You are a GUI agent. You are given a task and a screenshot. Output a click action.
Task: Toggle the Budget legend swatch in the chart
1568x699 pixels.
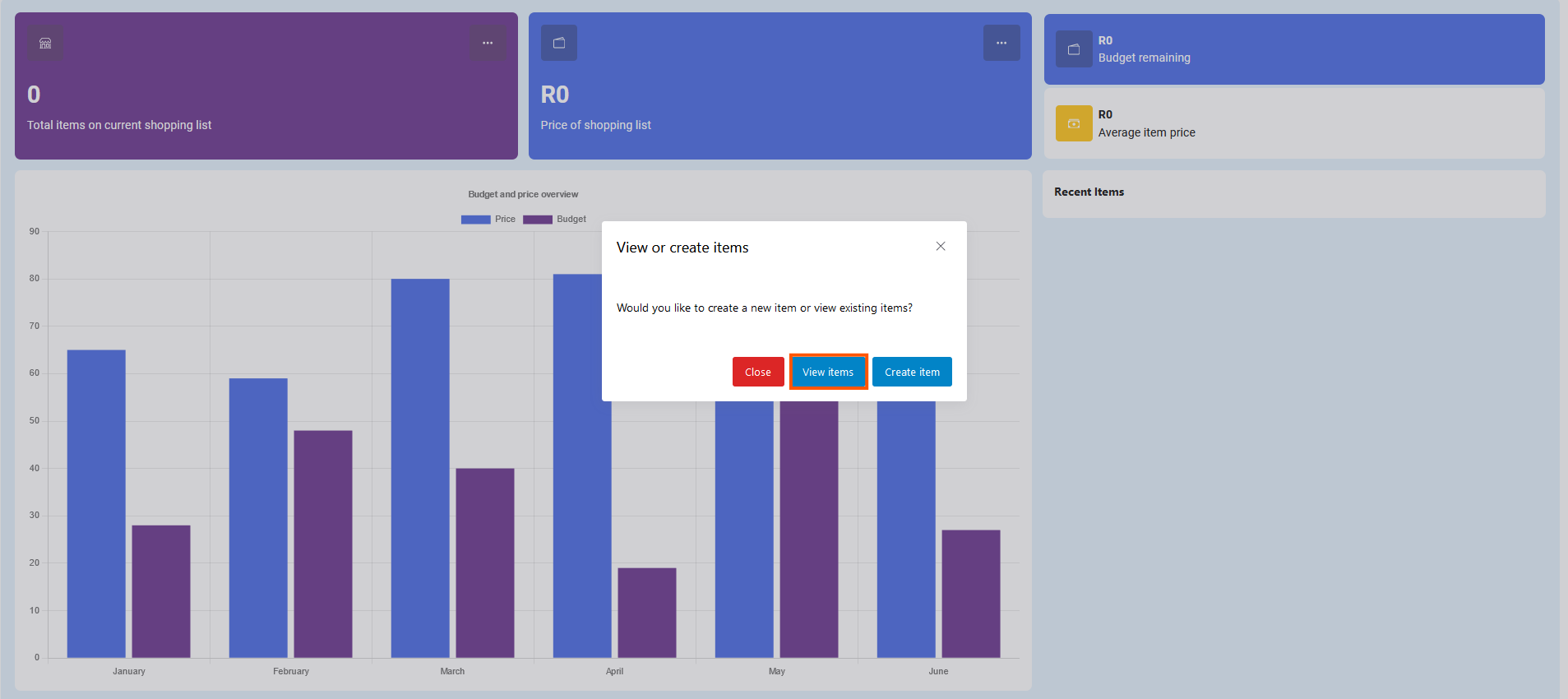point(538,220)
